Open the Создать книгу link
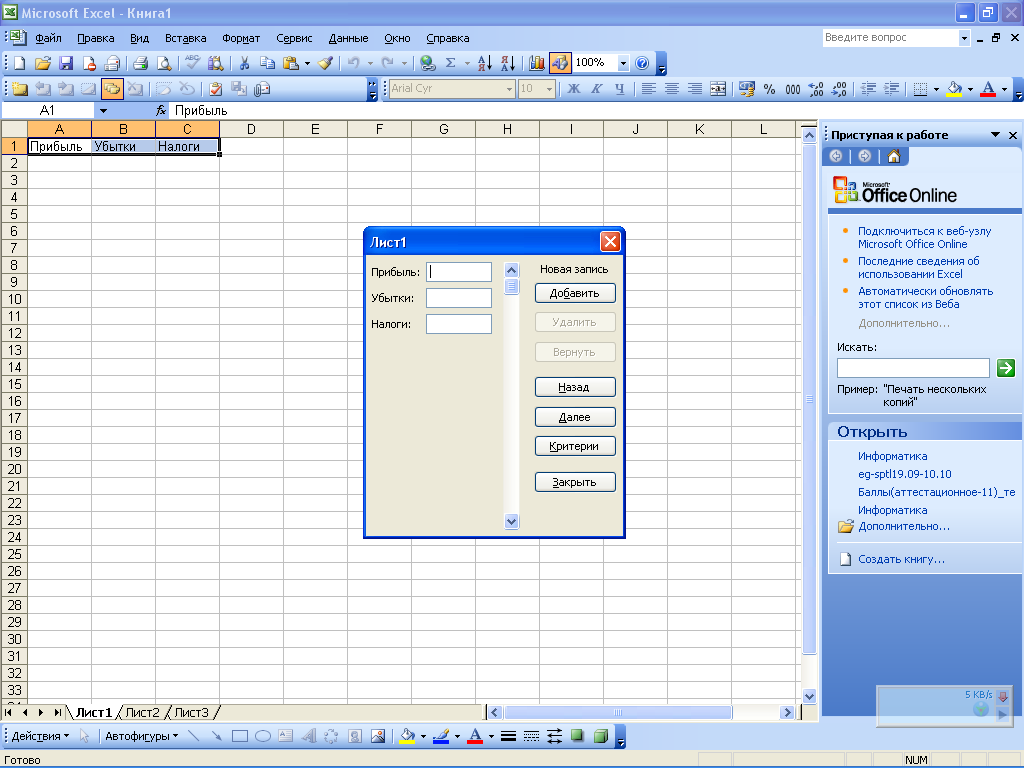Screen dimensions: 1024x768 [901, 559]
